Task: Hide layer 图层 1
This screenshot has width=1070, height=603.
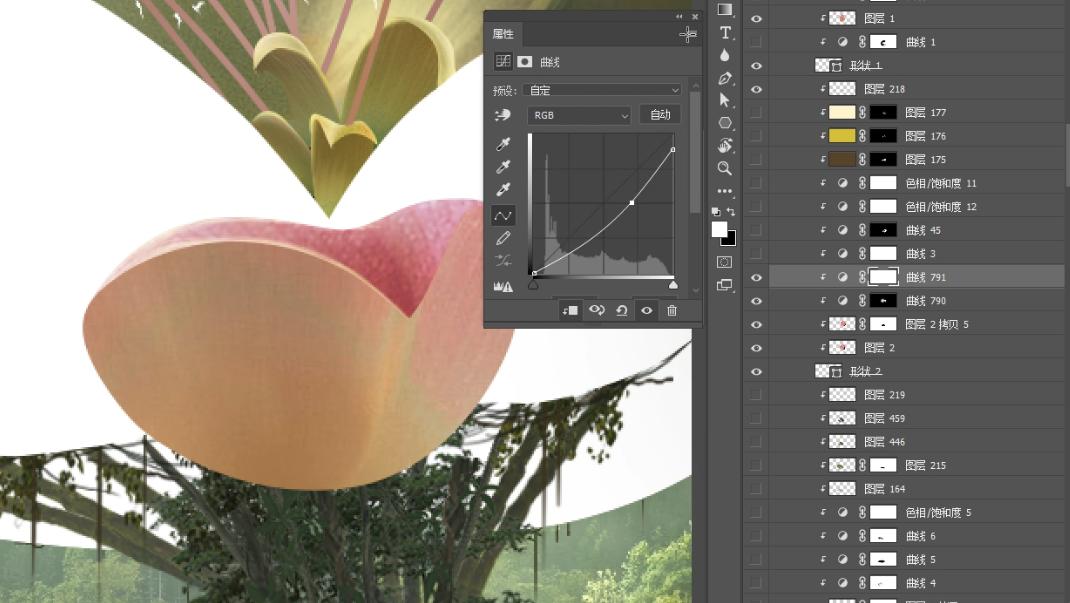Action: pyautogui.click(x=756, y=19)
